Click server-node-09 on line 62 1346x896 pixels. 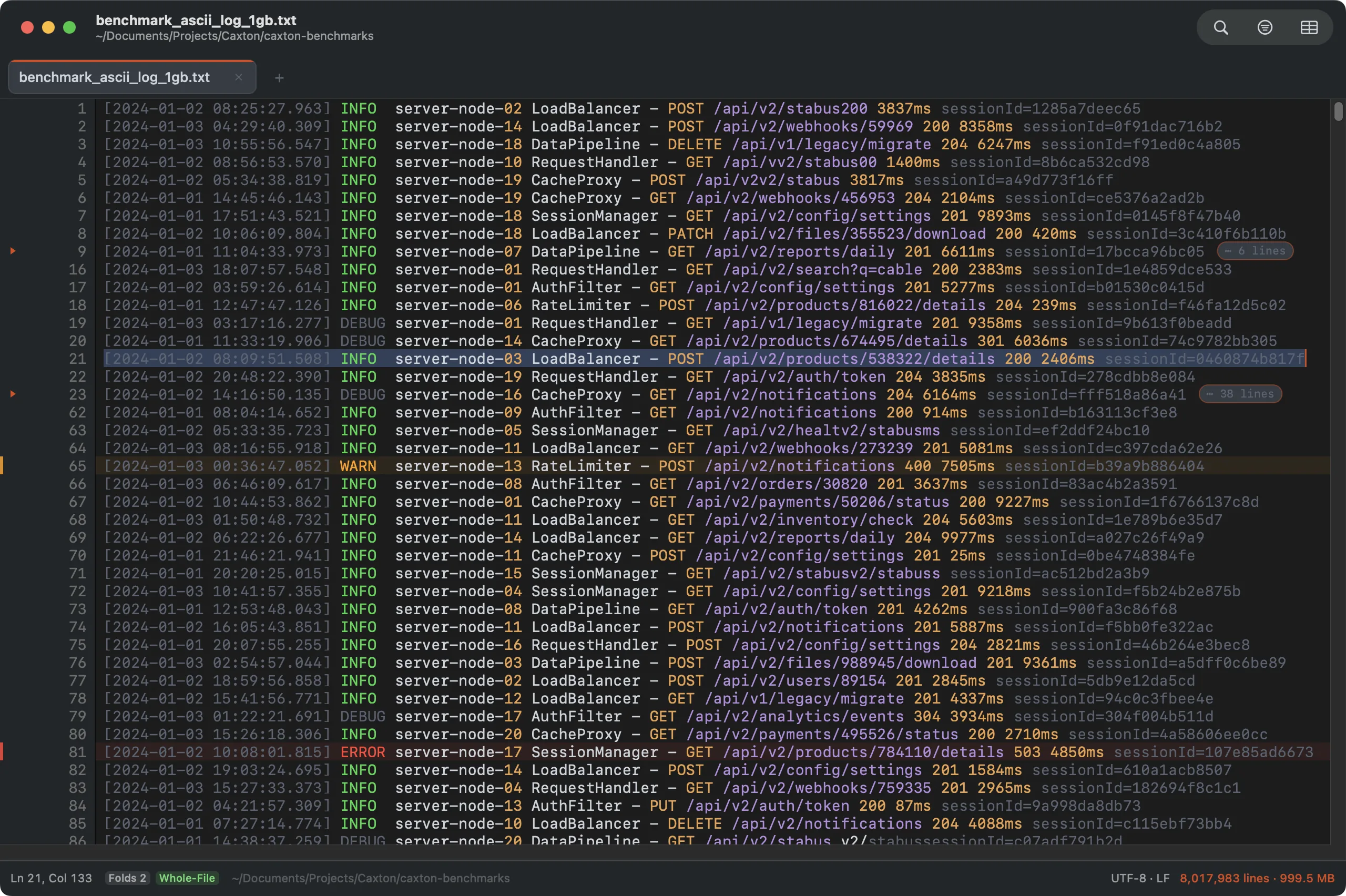[459, 413]
